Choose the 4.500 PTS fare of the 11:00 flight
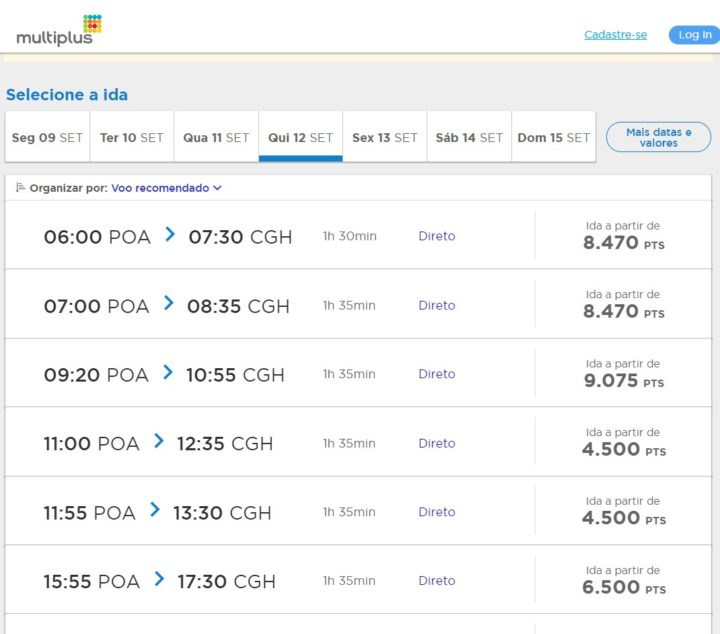 [624, 449]
